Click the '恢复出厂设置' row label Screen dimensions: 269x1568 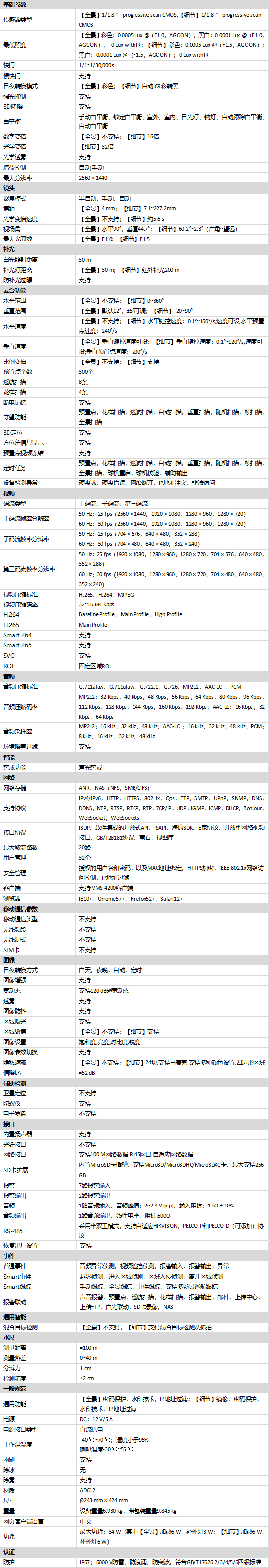[x=20, y=1247]
